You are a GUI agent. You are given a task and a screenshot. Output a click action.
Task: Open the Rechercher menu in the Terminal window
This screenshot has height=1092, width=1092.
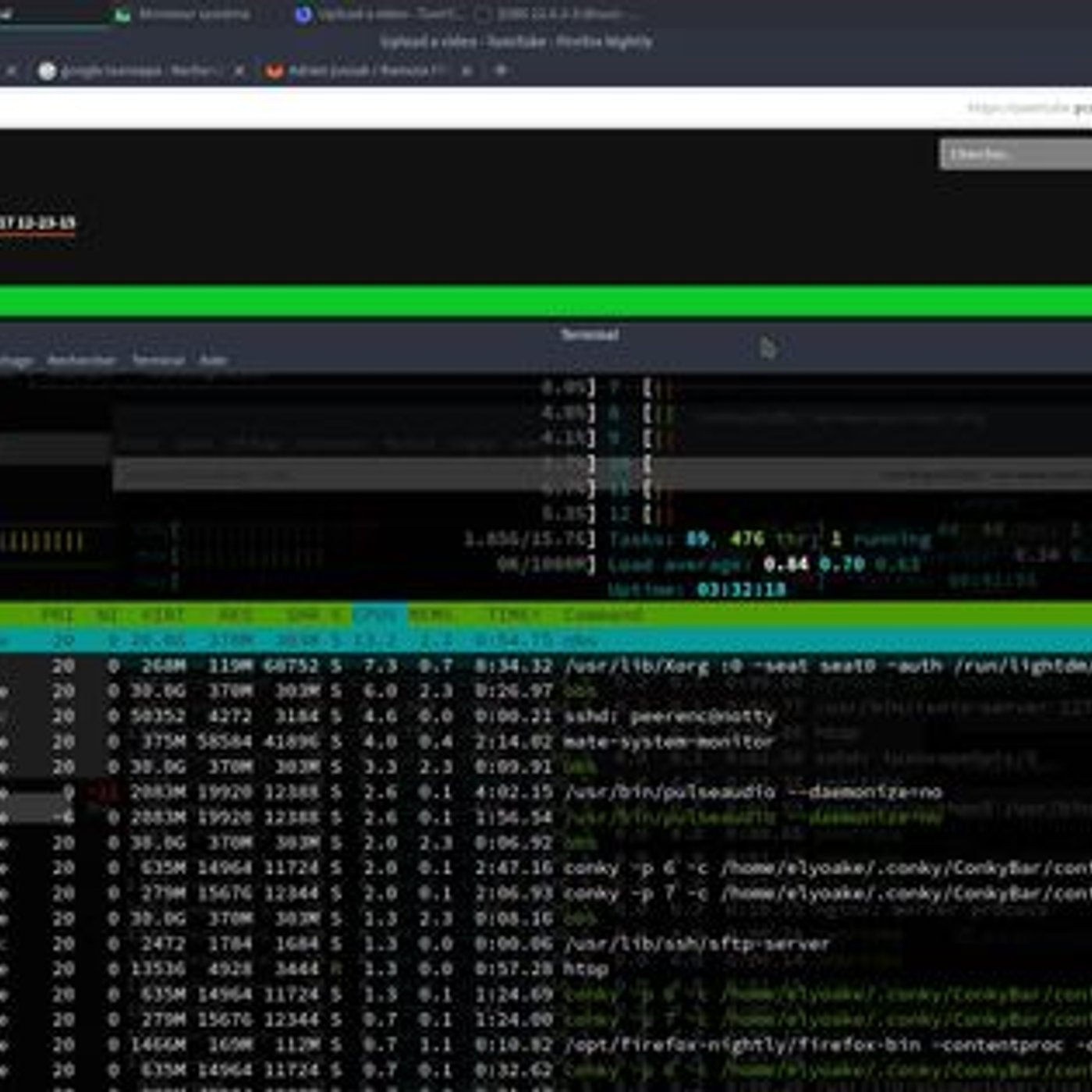(x=81, y=360)
